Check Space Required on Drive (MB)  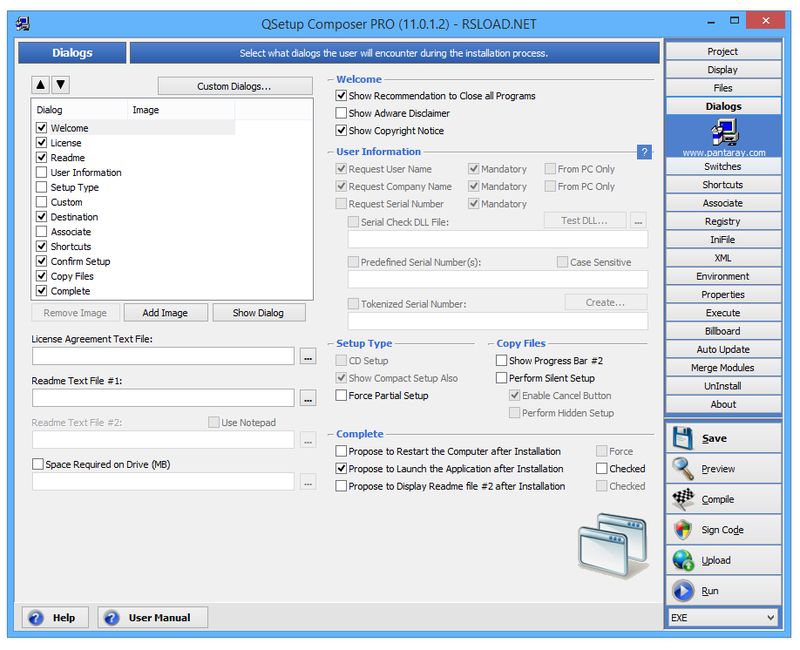click(x=38, y=464)
